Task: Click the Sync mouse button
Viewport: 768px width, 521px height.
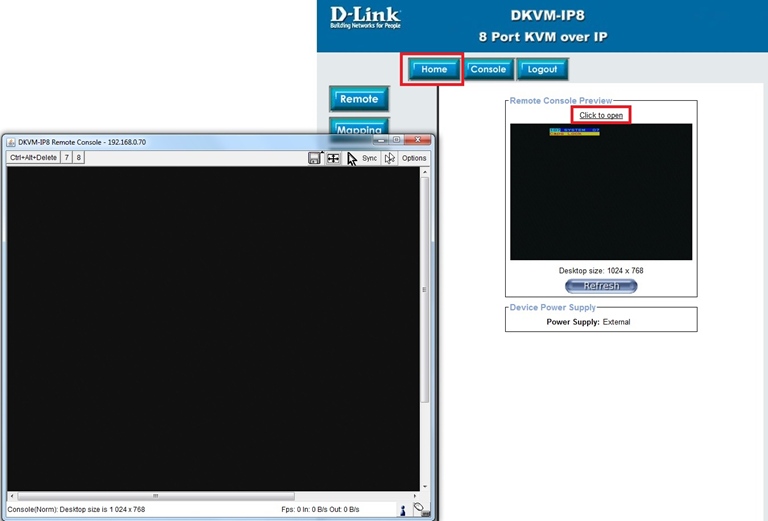Action: pos(369,158)
